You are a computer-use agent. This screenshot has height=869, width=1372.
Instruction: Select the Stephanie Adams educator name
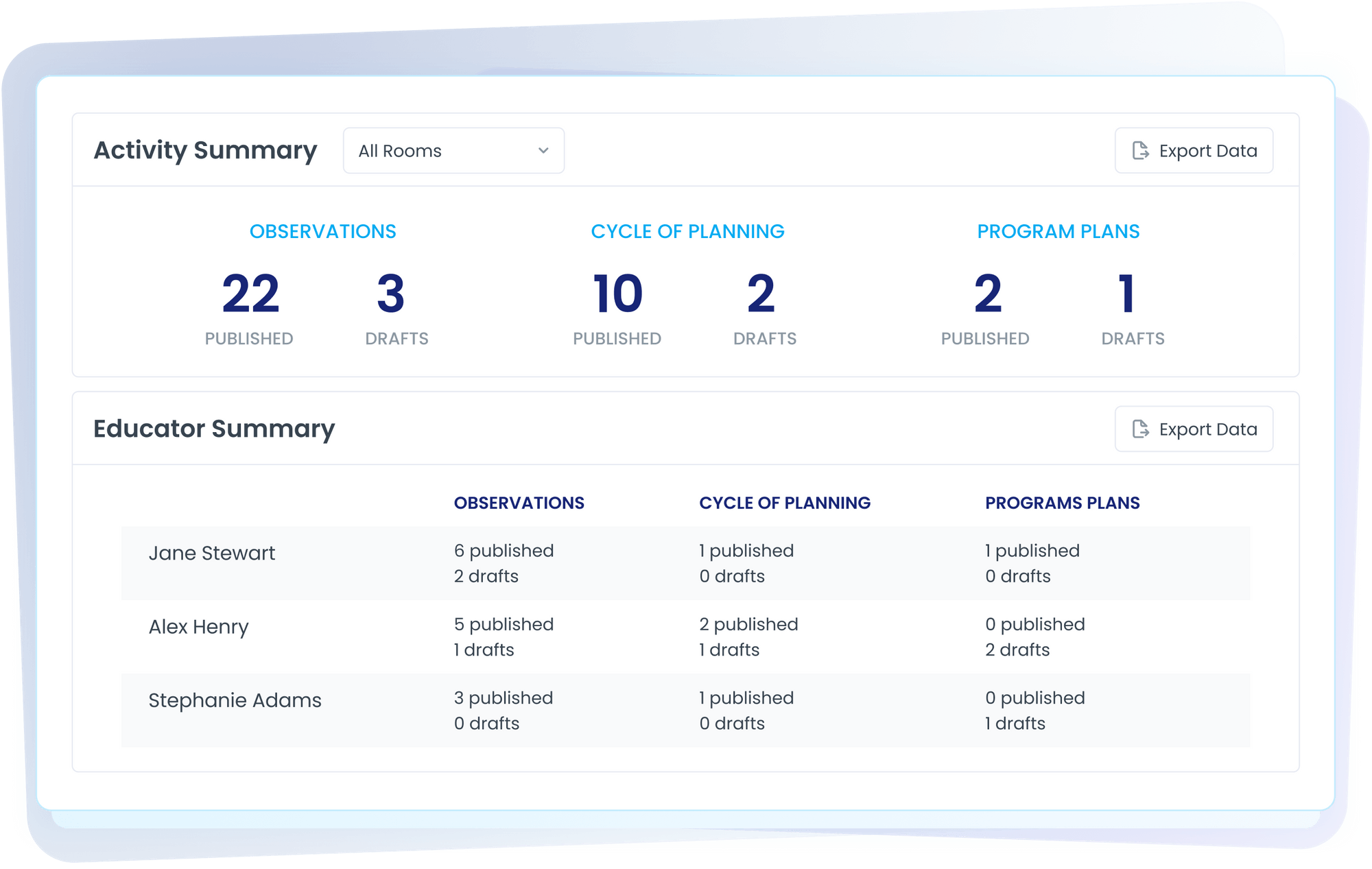point(235,700)
